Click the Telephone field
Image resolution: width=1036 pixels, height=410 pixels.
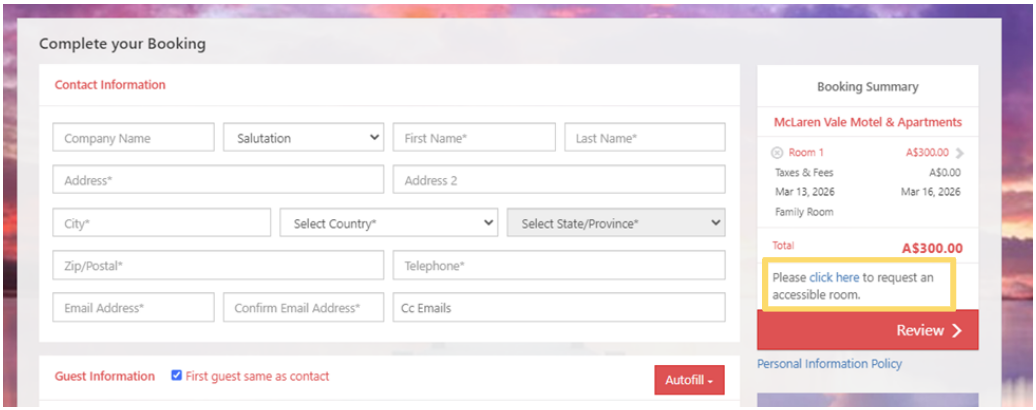(559, 265)
